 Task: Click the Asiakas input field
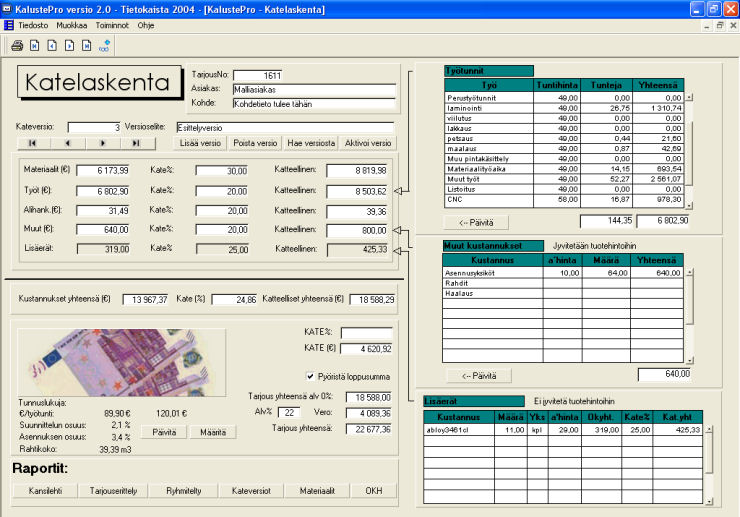(314, 89)
